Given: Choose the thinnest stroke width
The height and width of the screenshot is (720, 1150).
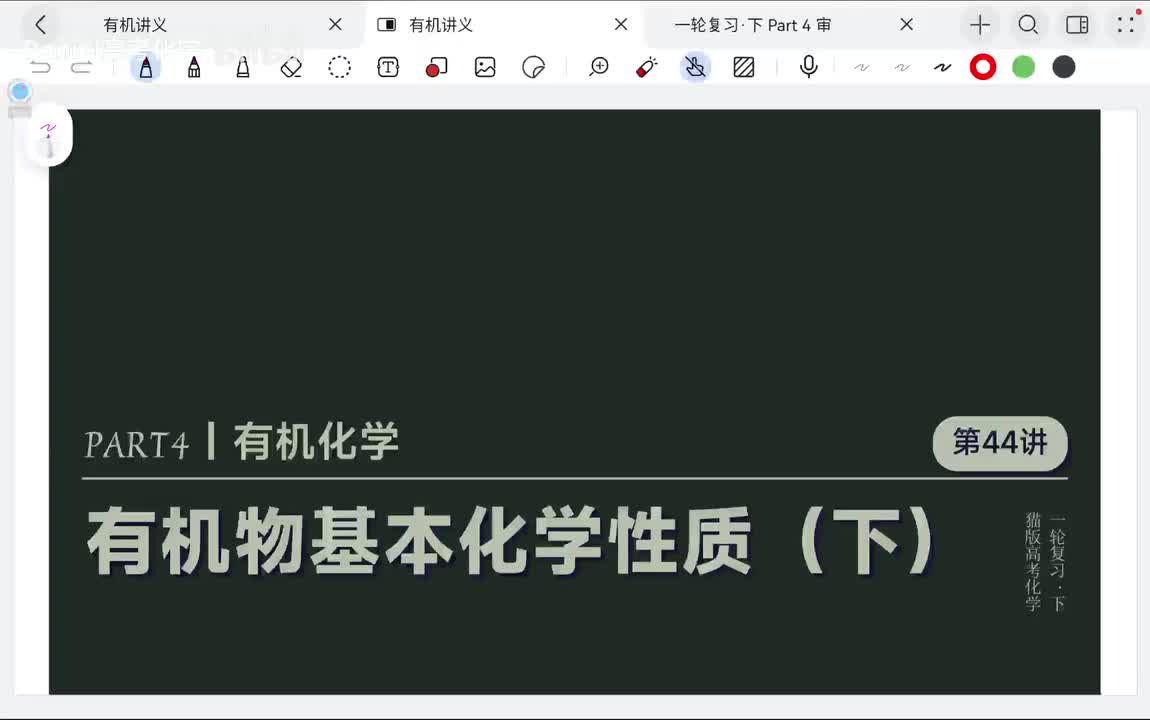Looking at the screenshot, I should pyautogui.click(x=861, y=67).
